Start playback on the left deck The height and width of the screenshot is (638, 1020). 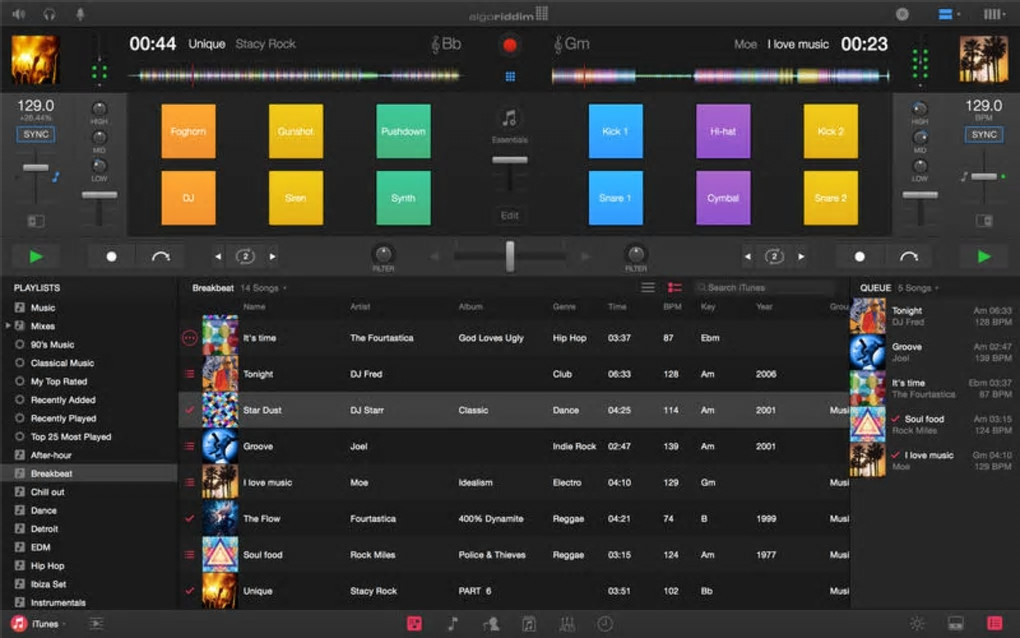coord(36,257)
